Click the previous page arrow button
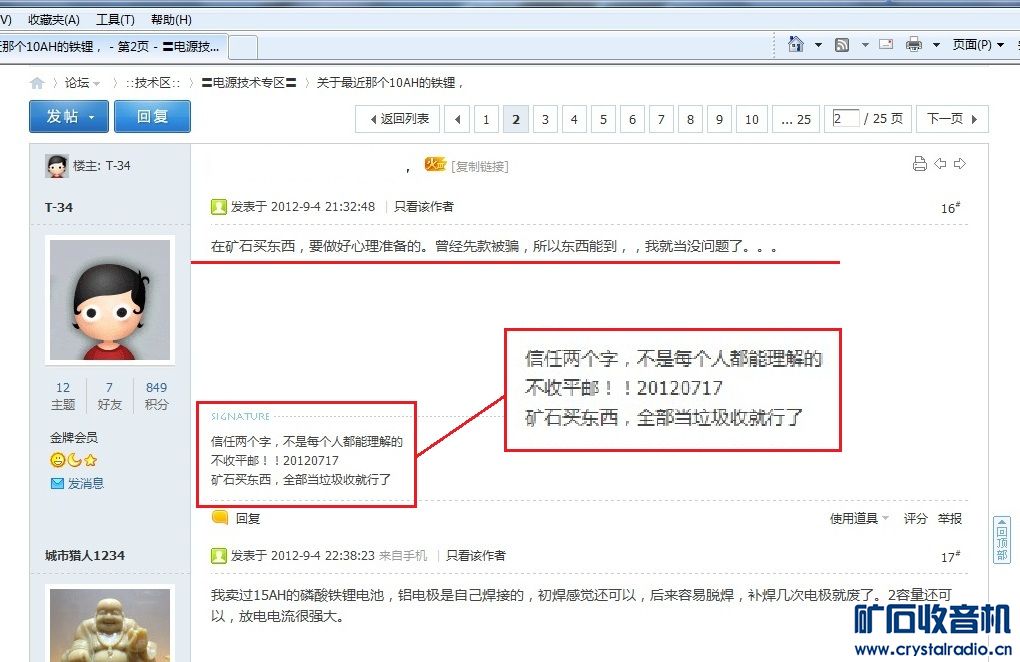Image resolution: width=1020 pixels, height=662 pixels. 457,119
